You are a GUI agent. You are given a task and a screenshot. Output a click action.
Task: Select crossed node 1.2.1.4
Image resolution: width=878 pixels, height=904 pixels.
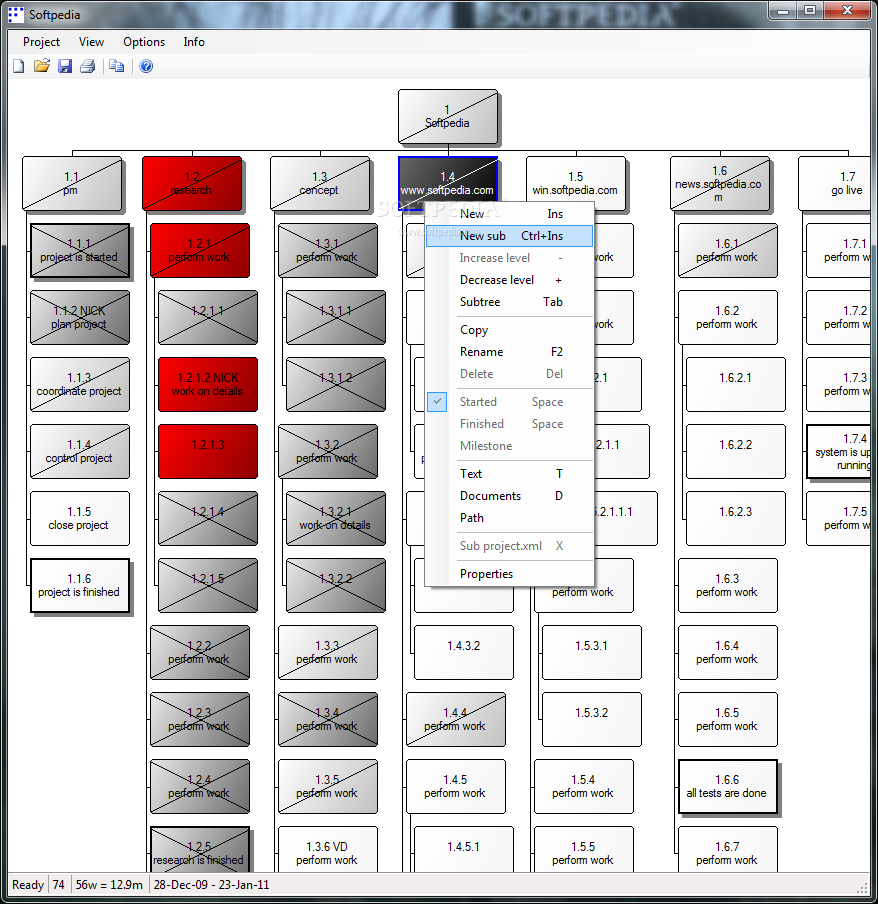point(208,518)
